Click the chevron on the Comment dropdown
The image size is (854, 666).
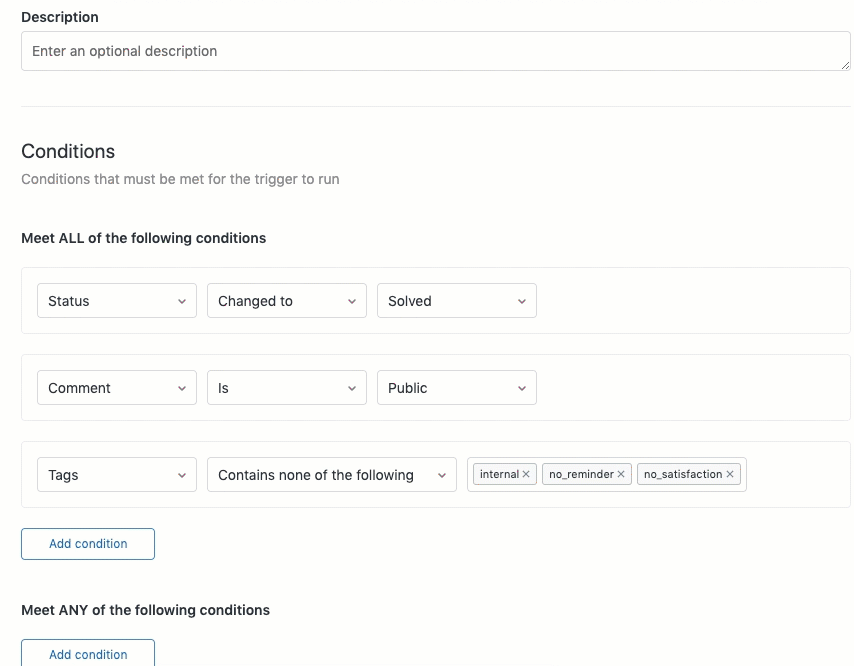pos(183,387)
